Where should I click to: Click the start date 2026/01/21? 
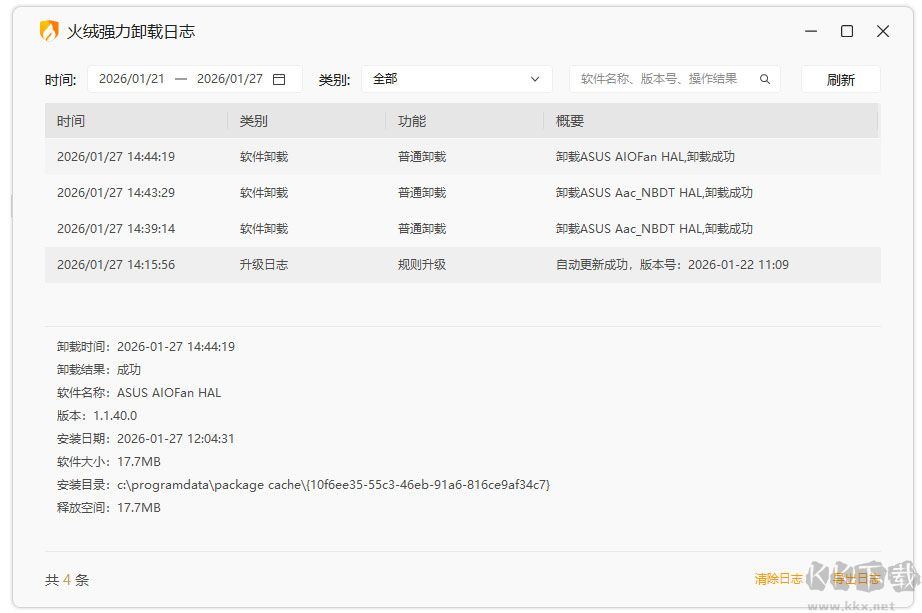point(132,79)
